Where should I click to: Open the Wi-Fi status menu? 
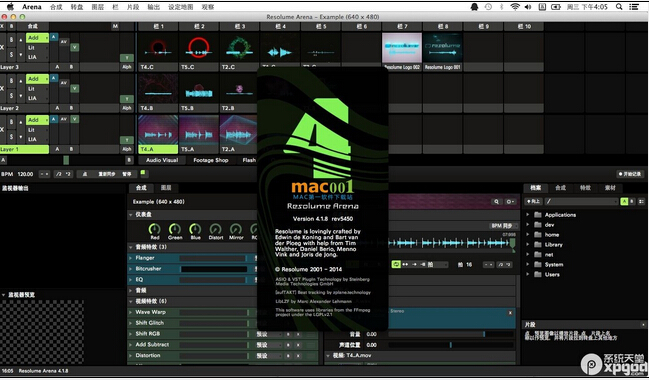pyautogui.click(x=515, y=7)
